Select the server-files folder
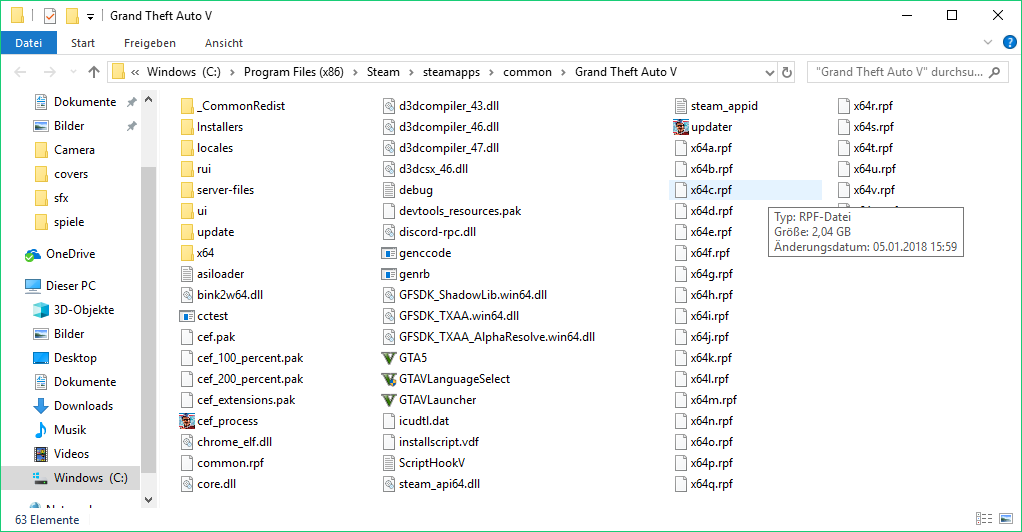 click(217, 190)
